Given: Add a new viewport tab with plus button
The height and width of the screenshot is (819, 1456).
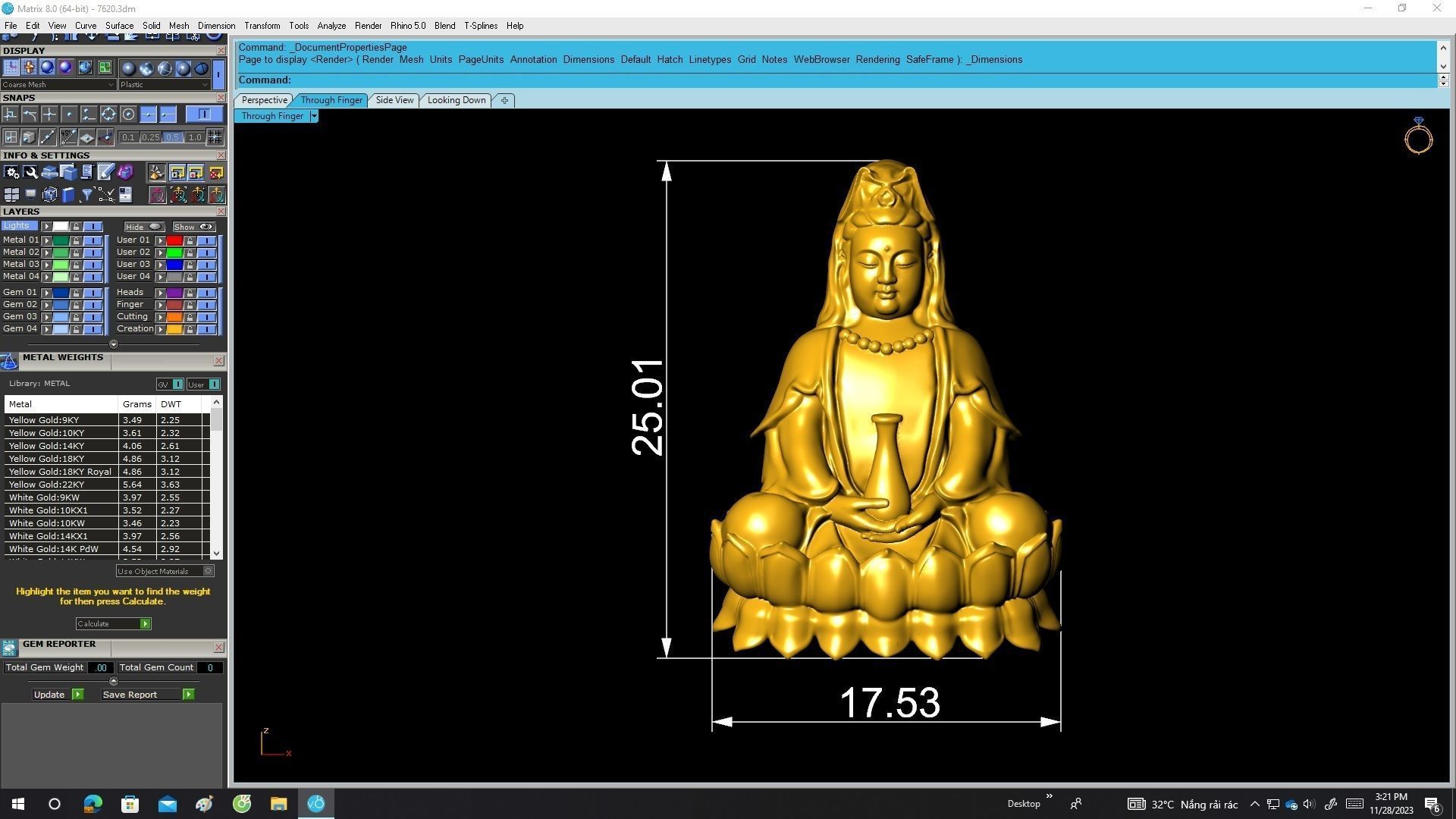Looking at the screenshot, I should pyautogui.click(x=504, y=100).
